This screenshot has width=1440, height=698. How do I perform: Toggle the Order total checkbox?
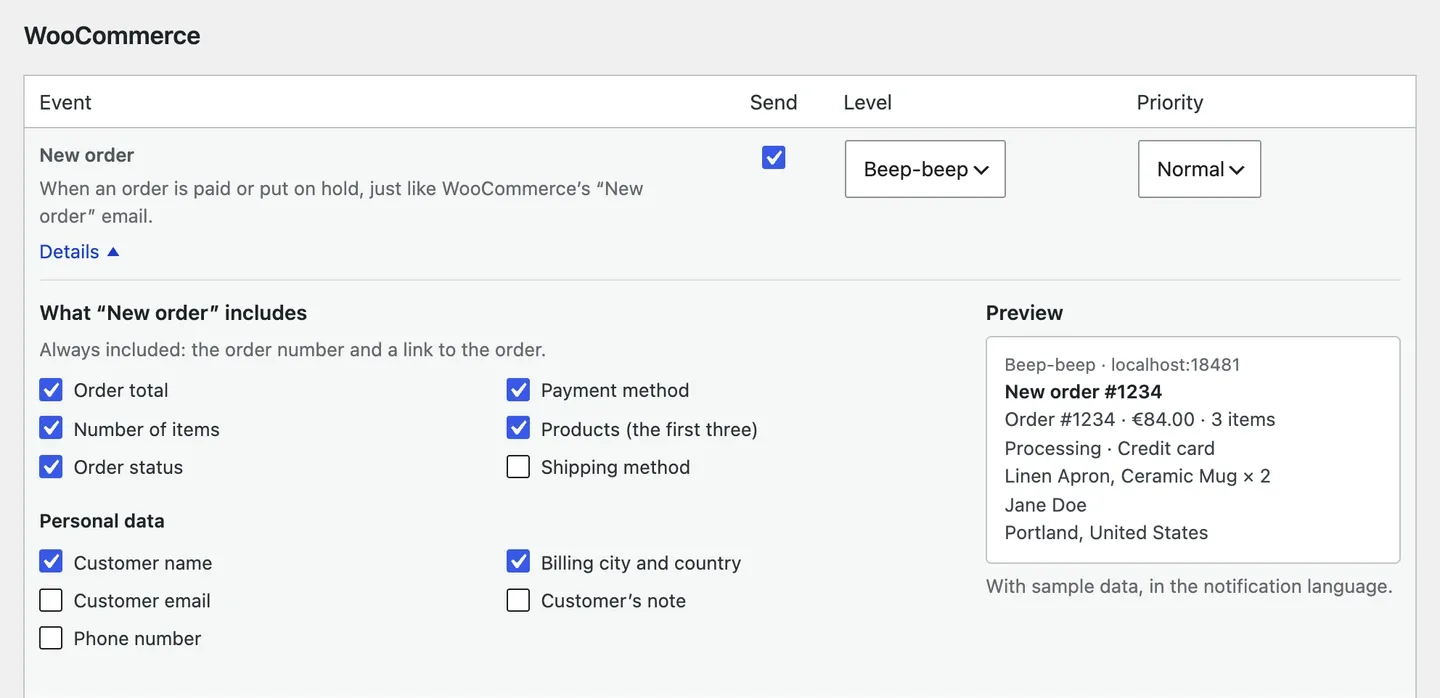click(51, 389)
